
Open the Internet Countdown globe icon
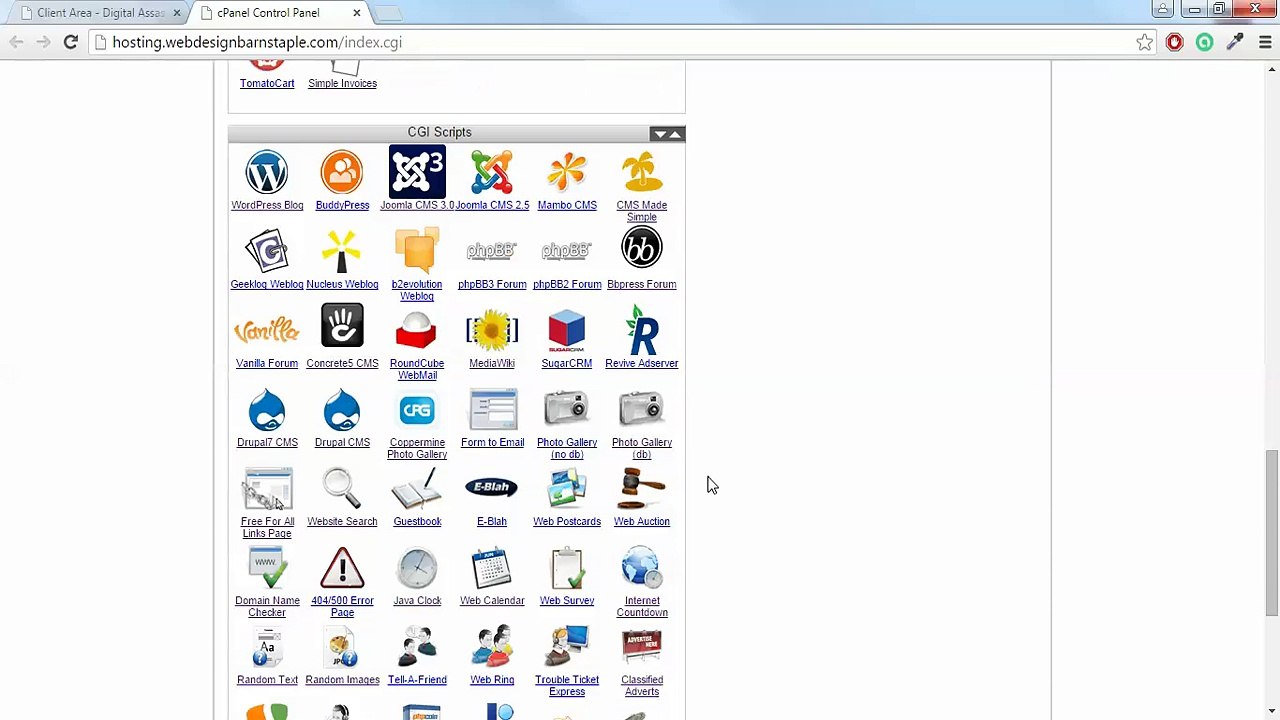point(642,567)
